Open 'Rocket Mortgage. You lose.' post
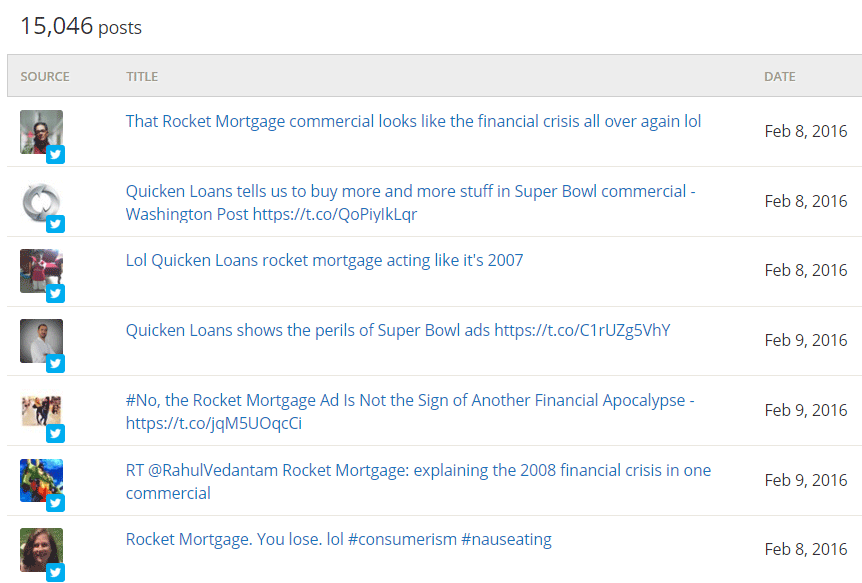Screen dimensions: 862x583 [339, 540]
